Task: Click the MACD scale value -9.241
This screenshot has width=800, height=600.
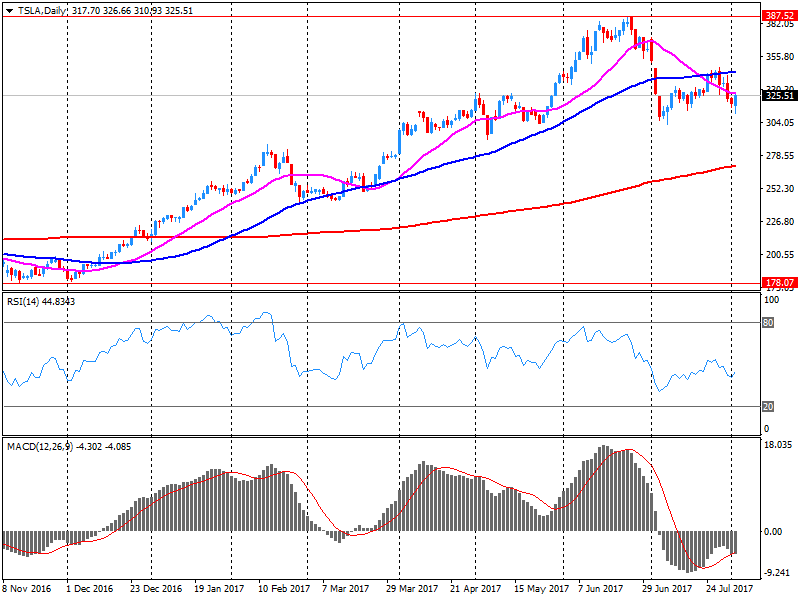Action: (x=777, y=572)
